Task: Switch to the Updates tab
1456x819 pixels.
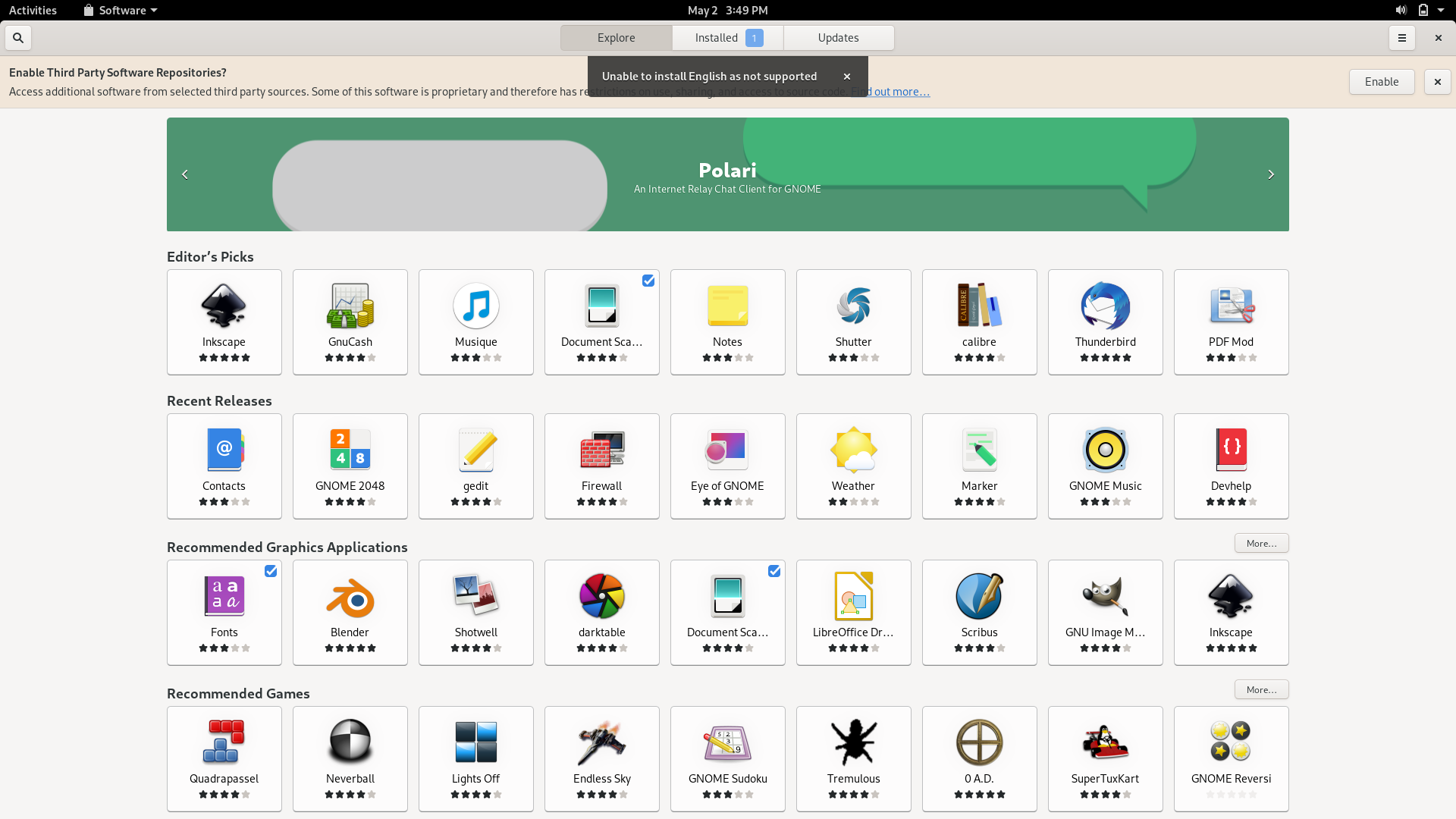Action: [839, 38]
